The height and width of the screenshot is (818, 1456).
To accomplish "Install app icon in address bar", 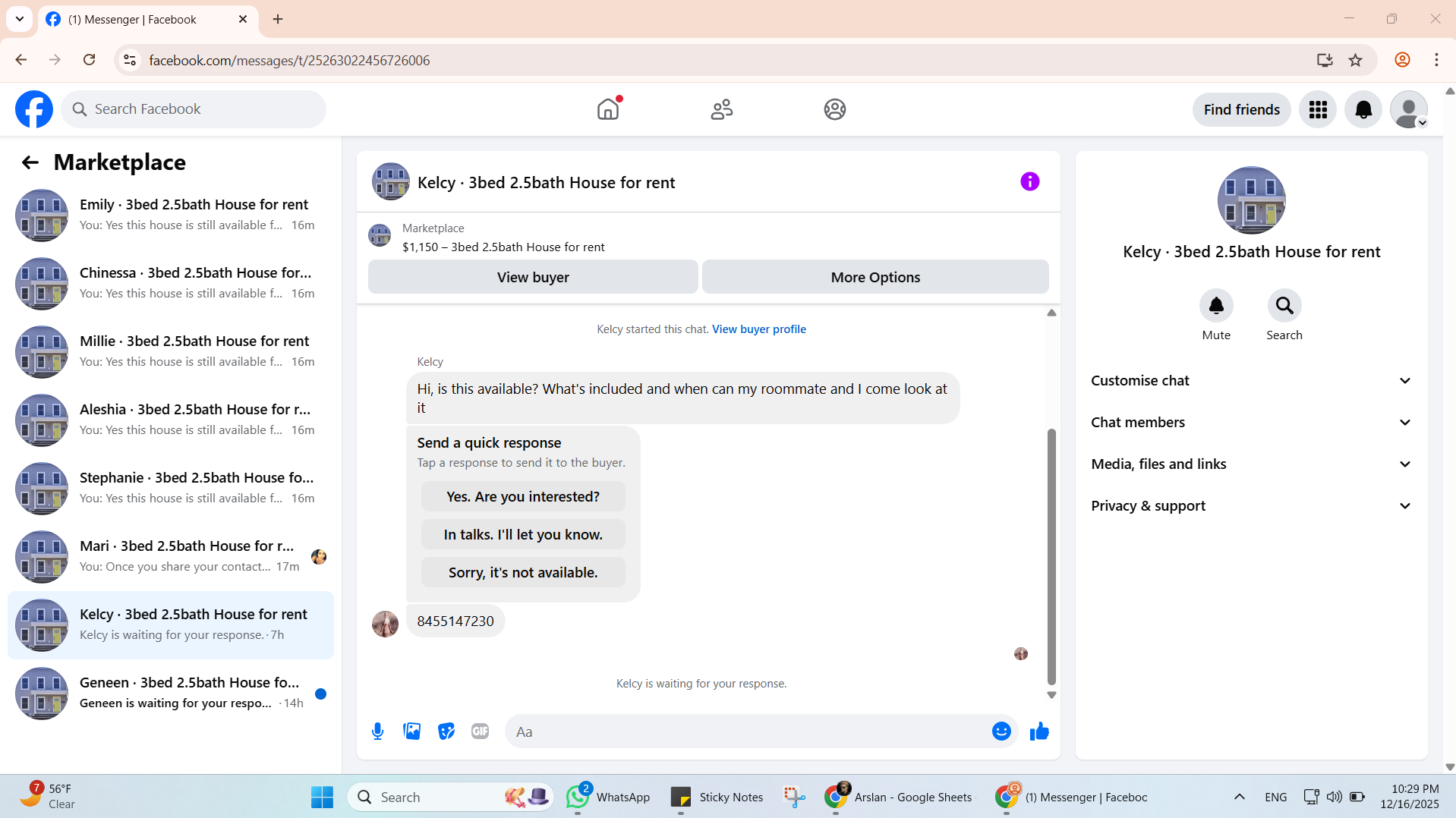I will click(x=1325, y=60).
